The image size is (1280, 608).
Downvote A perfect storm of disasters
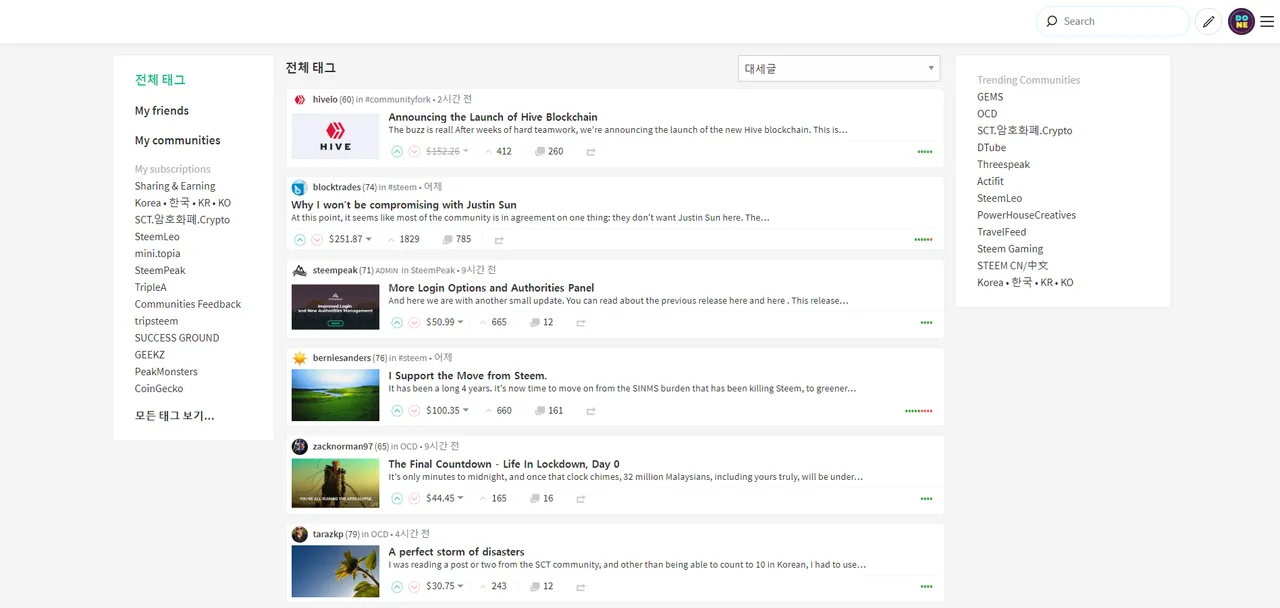[x=414, y=586]
